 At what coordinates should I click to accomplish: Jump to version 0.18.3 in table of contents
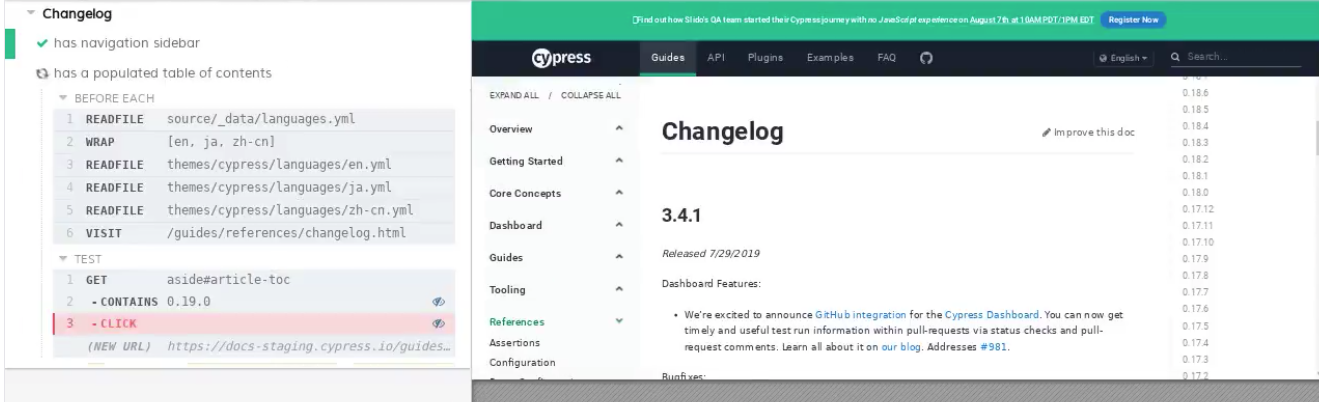1195,142
